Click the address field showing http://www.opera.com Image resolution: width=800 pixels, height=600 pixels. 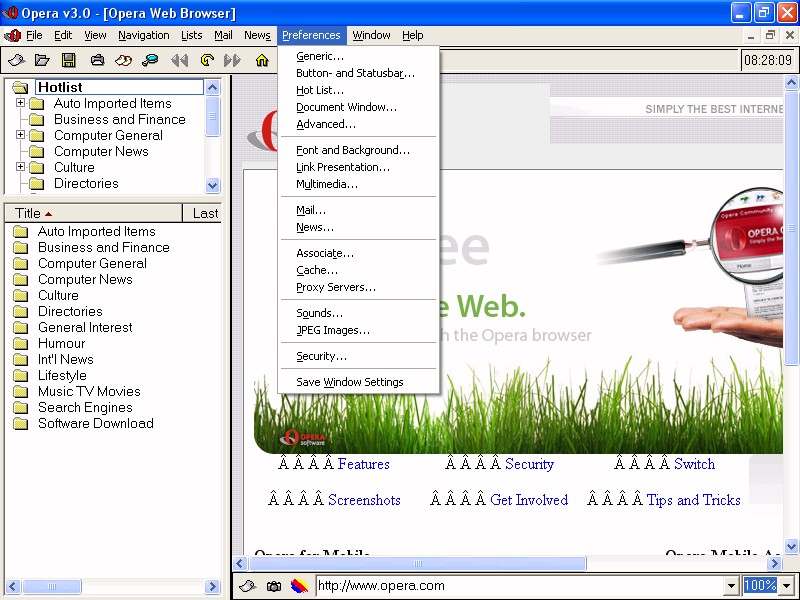[x=519, y=586]
